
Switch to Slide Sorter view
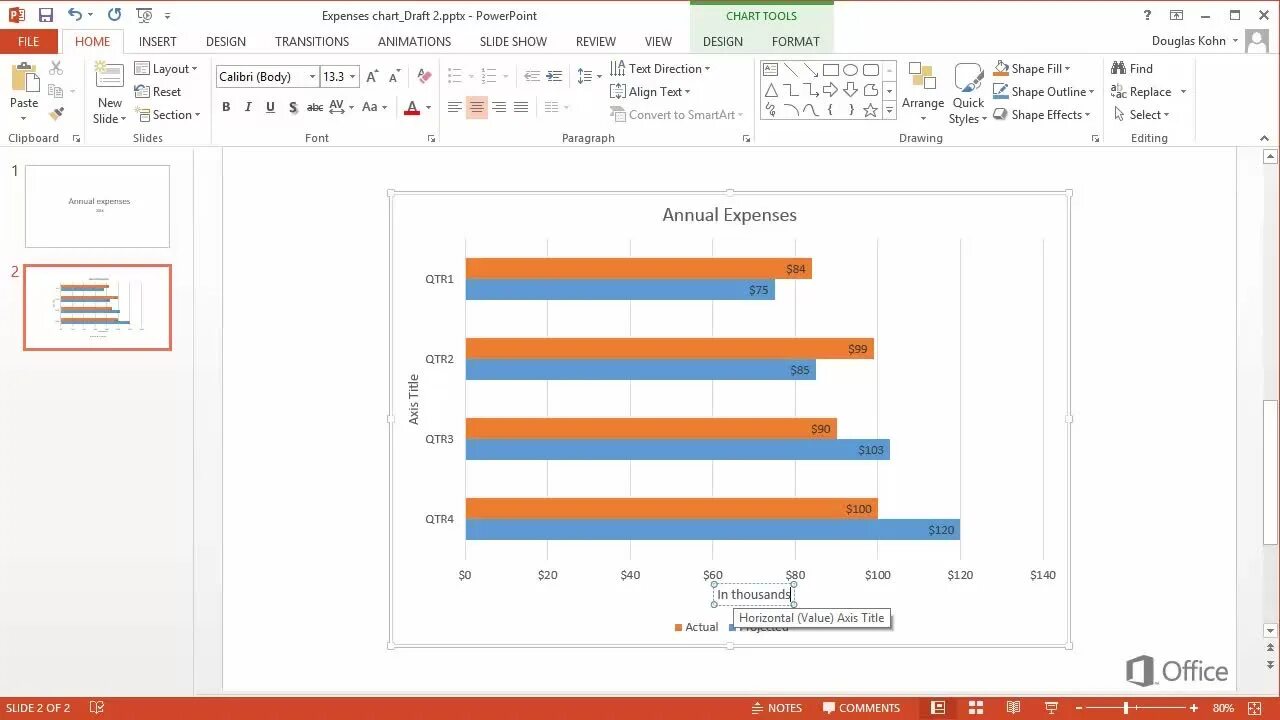(976, 708)
